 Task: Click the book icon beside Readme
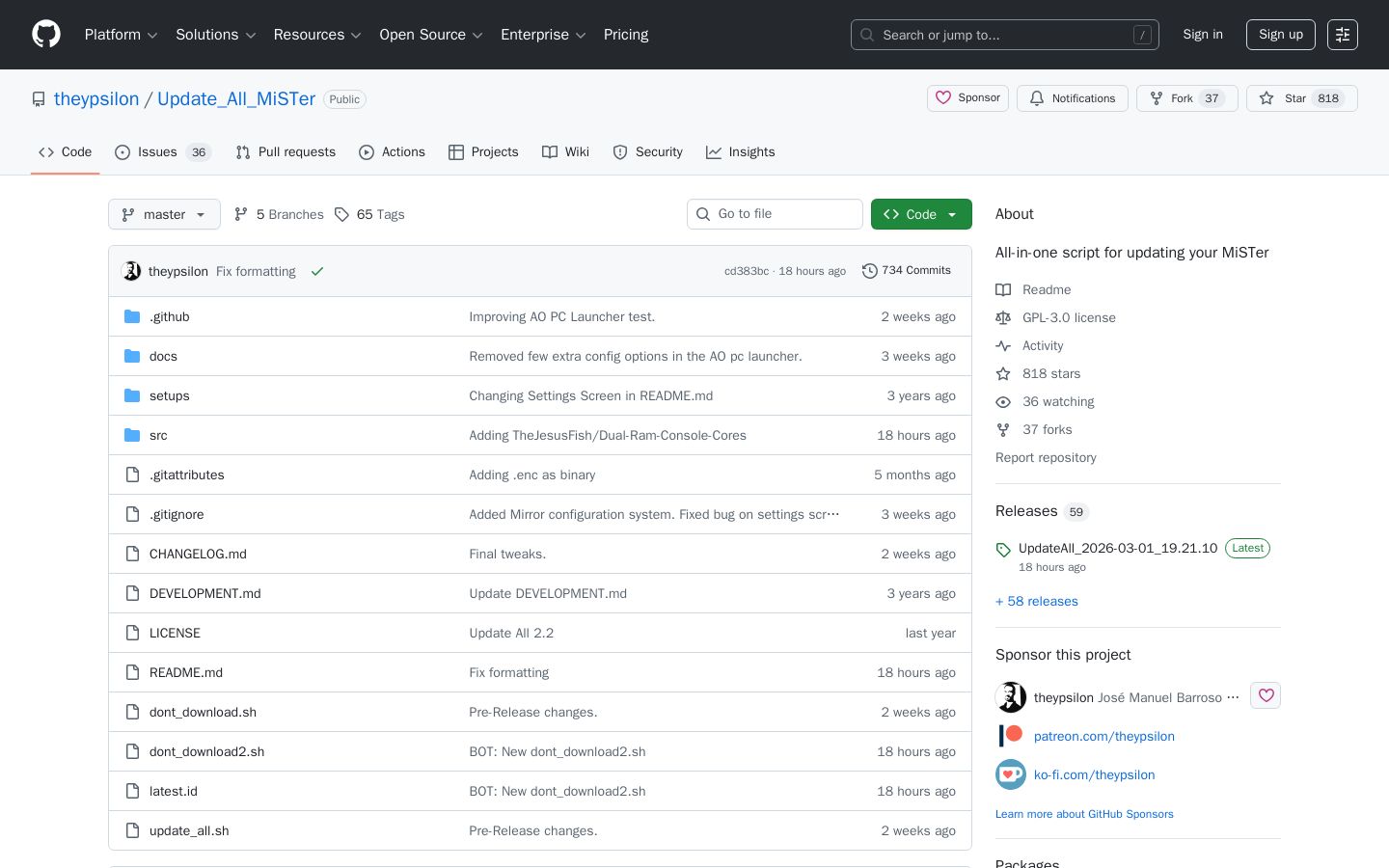[x=1003, y=289]
